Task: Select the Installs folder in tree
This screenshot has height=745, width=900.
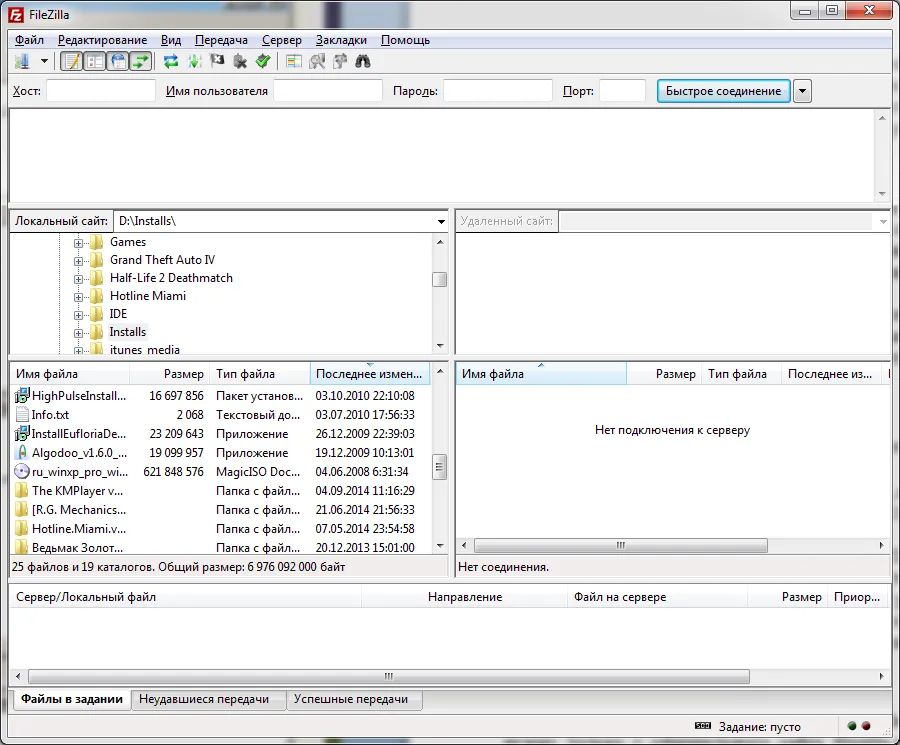Action: 127,332
